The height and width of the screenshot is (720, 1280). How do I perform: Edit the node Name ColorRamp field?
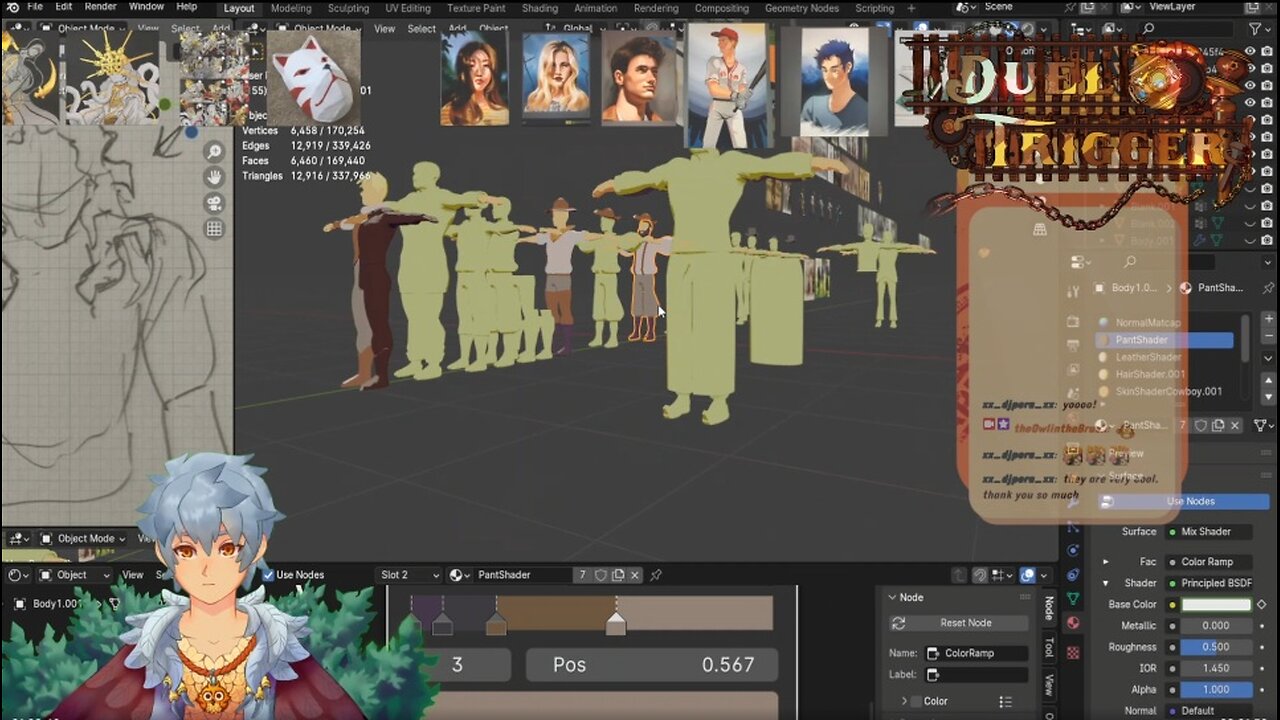974,653
